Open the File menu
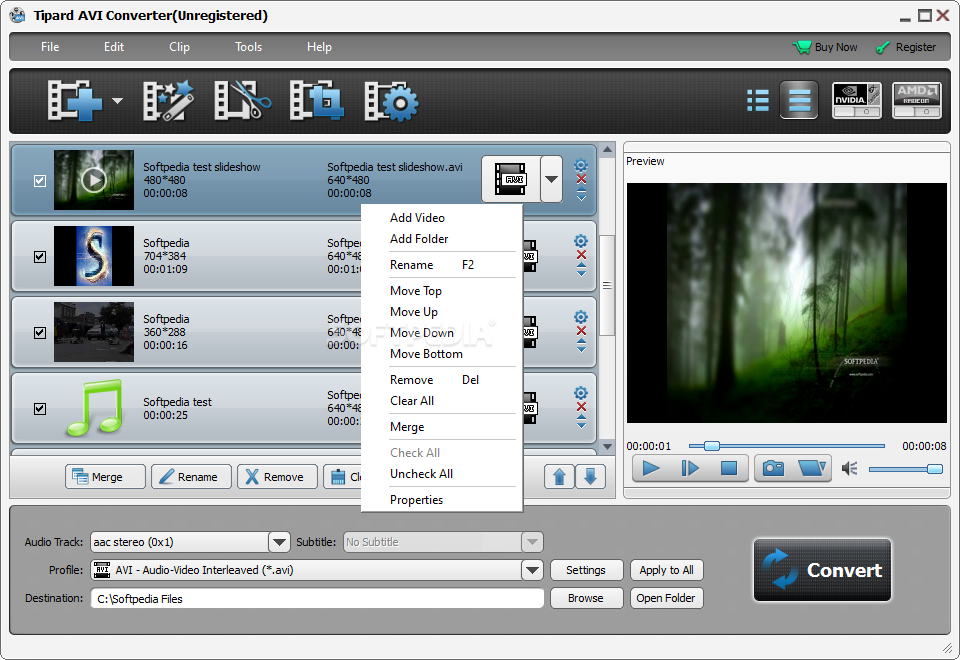 pos(50,47)
